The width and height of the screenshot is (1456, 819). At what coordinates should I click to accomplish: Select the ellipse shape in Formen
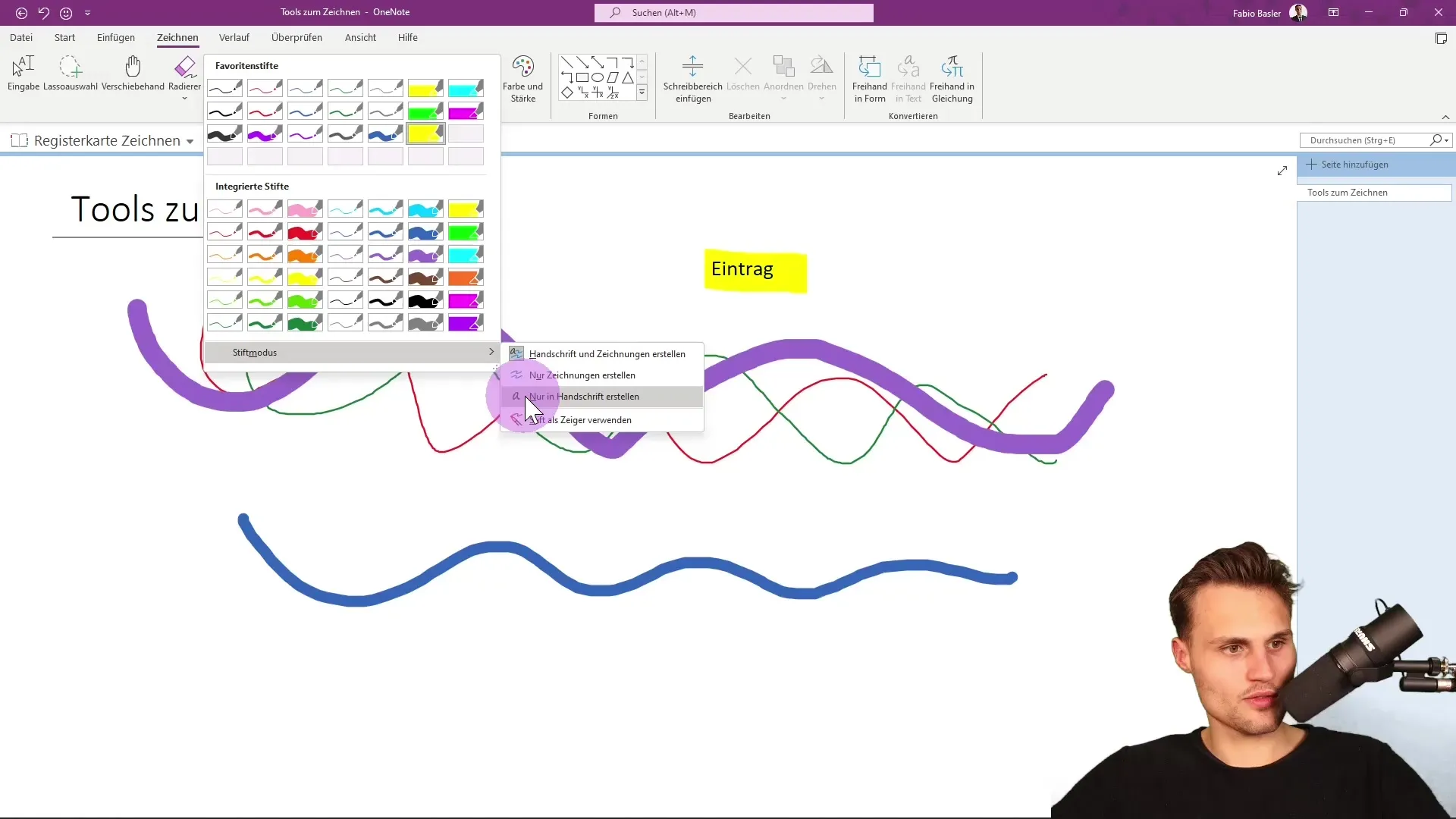point(597,77)
